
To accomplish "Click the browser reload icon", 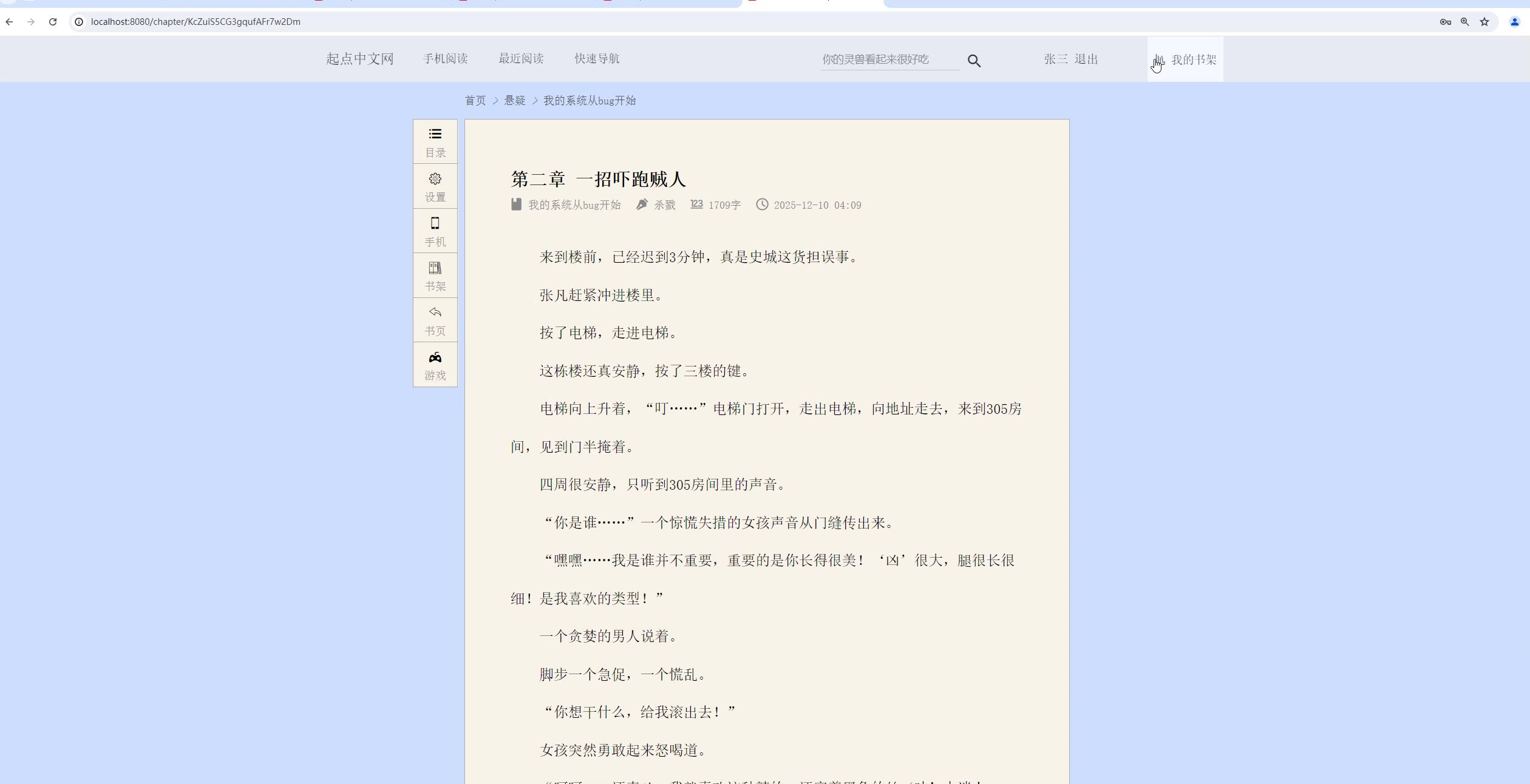I will point(53,22).
